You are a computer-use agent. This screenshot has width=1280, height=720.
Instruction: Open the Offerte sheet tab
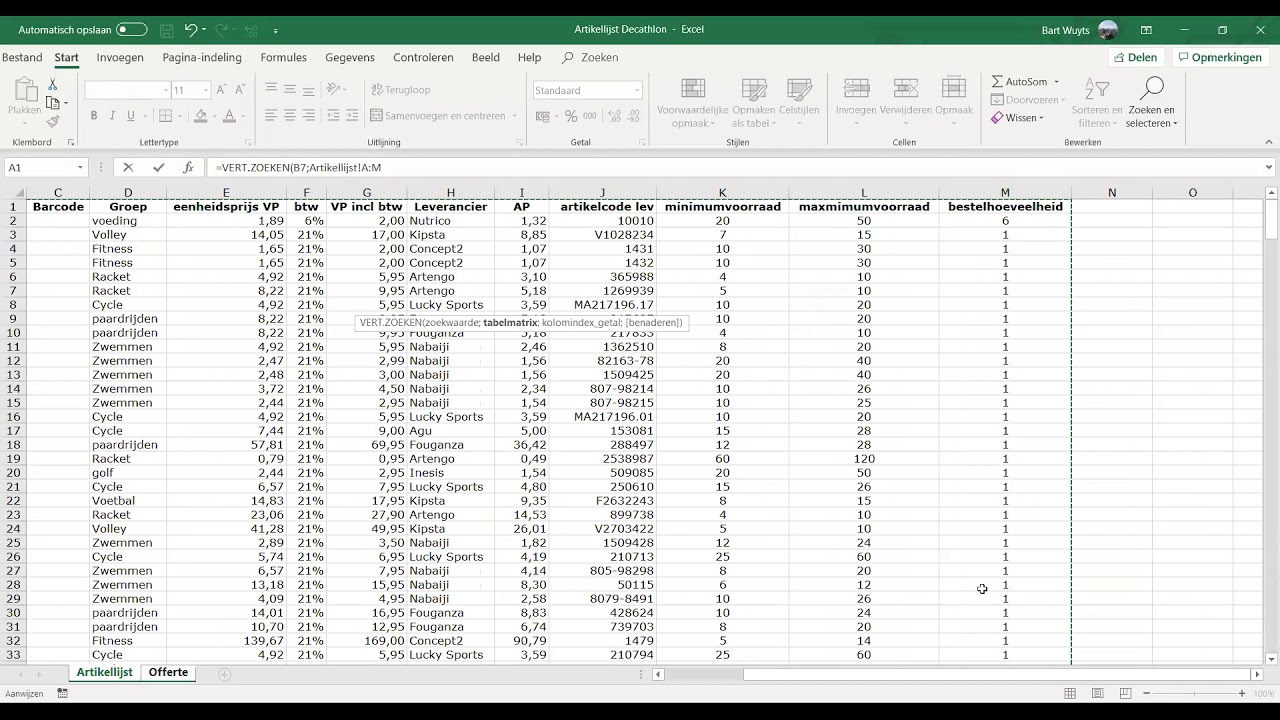168,673
